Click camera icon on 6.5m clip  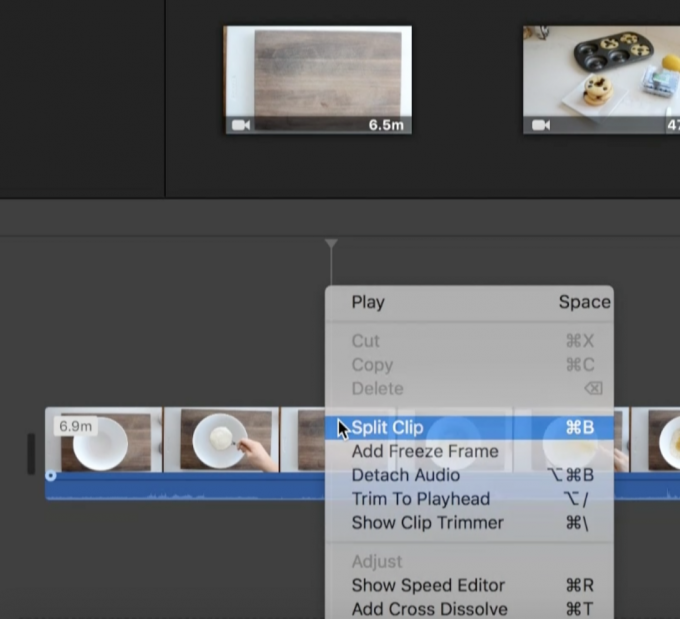point(241,125)
